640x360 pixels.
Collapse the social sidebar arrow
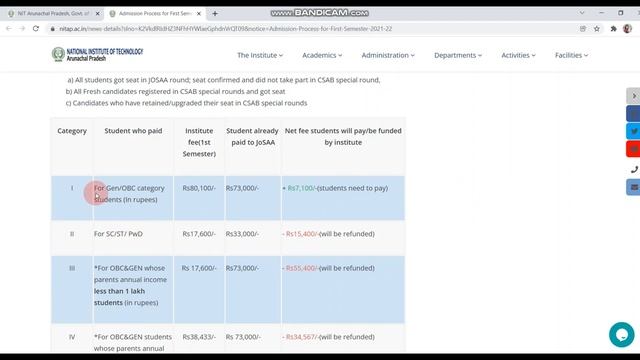tap(633, 96)
